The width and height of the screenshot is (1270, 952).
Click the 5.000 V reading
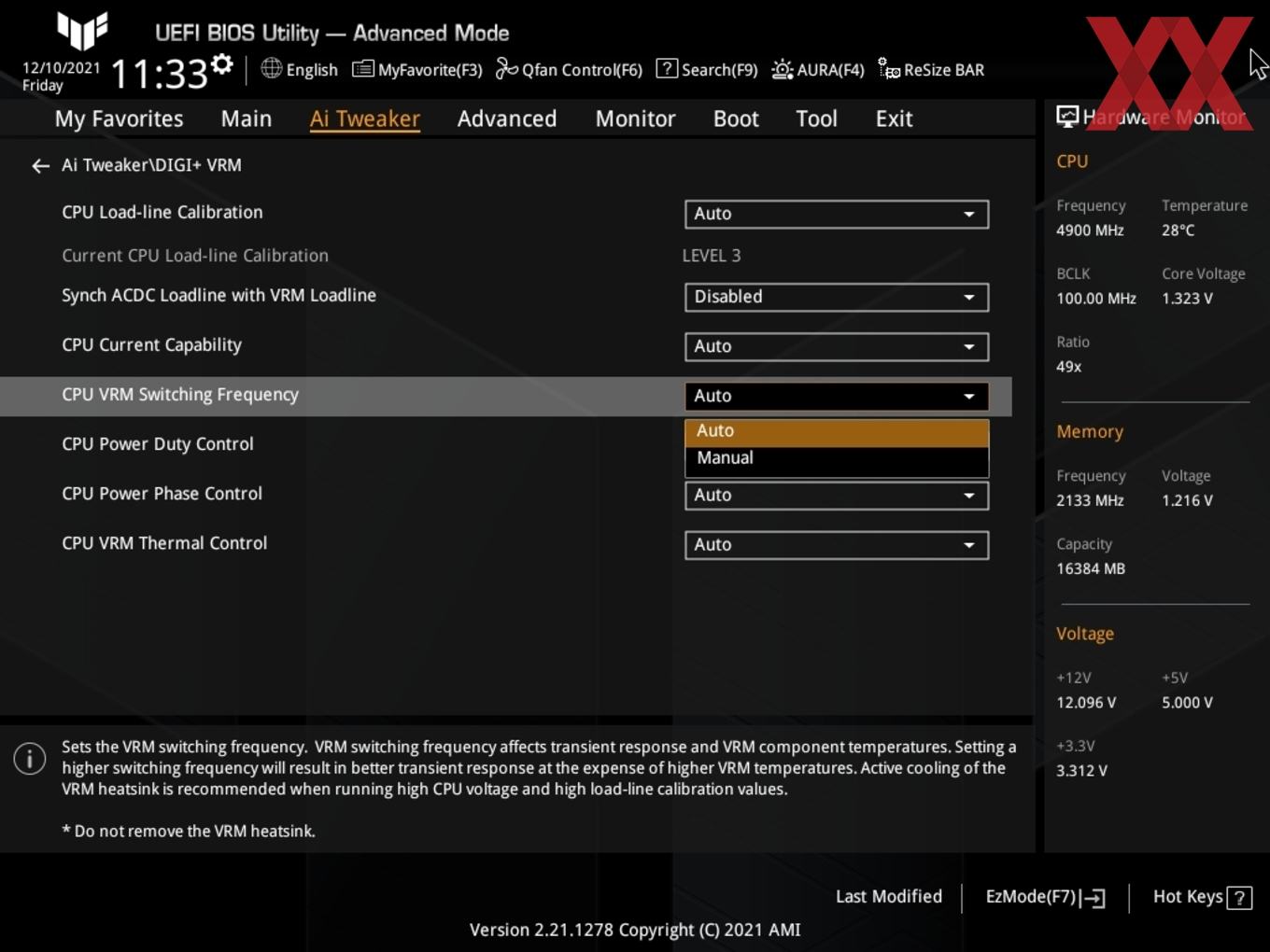(1187, 703)
